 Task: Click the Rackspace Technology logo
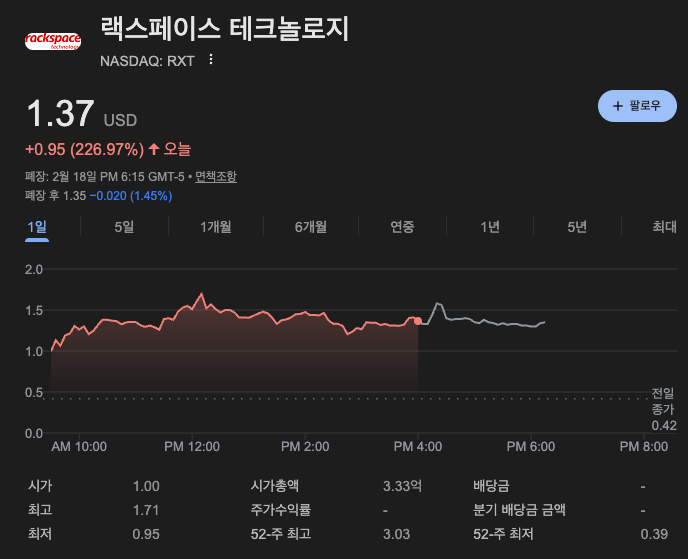pos(53,41)
